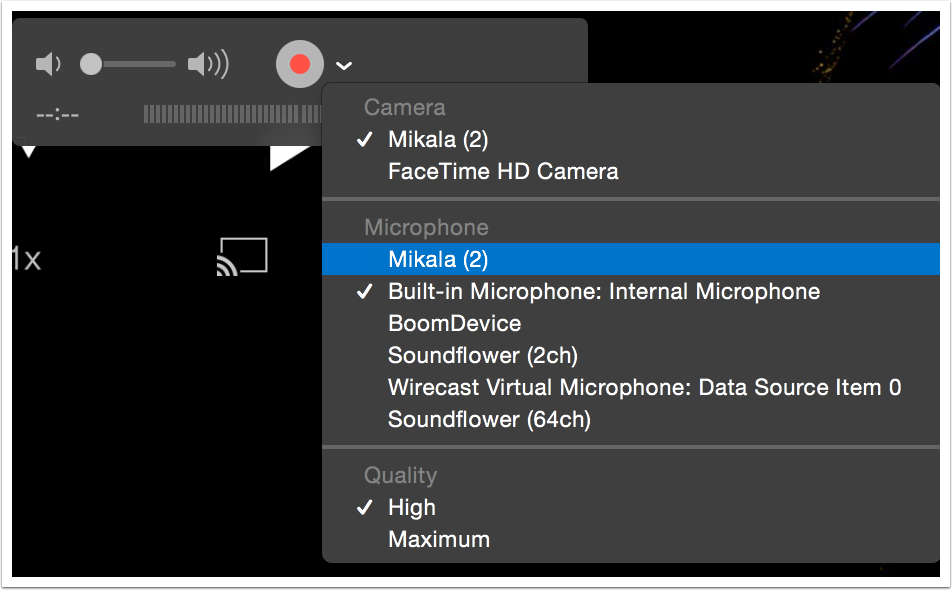
Task: Switch quality to Maximum
Action: tap(439, 539)
